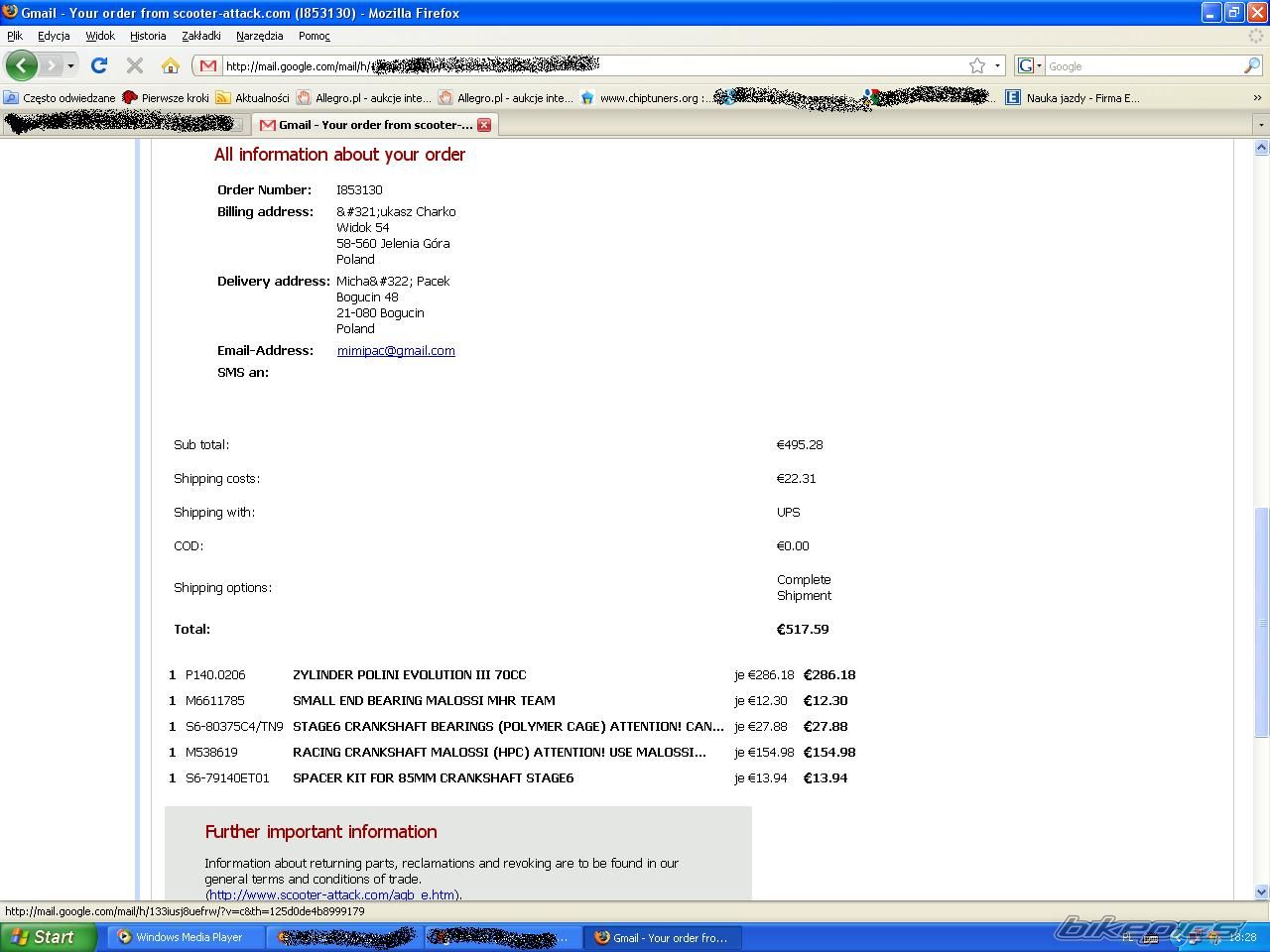The height and width of the screenshot is (952, 1270).
Task: Open Windows Media Player from taskbar
Action: [180, 937]
